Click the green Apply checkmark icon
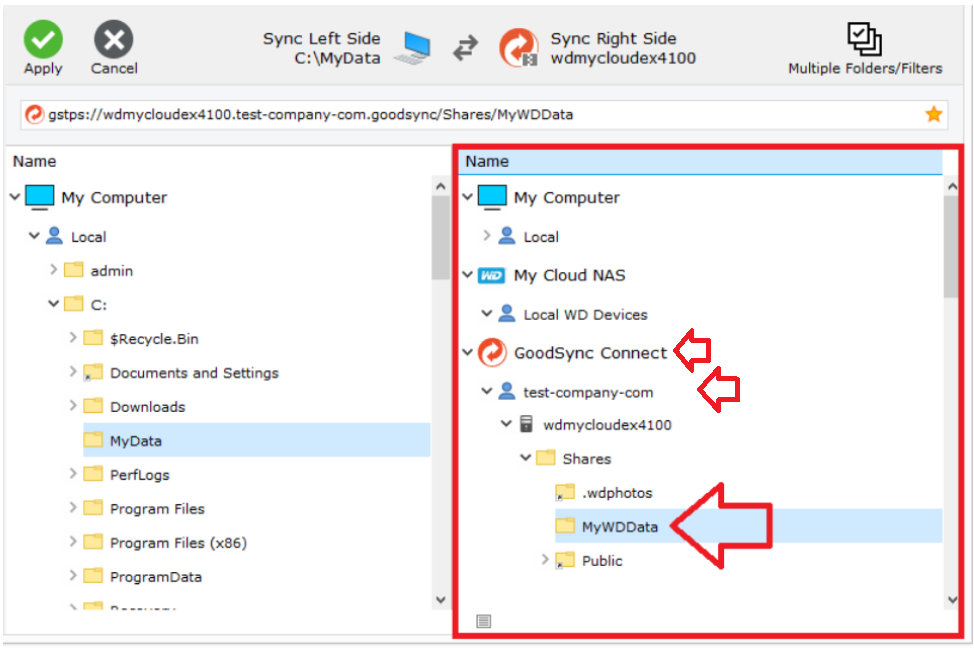This screenshot has height=648, width=974. coord(43,41)
